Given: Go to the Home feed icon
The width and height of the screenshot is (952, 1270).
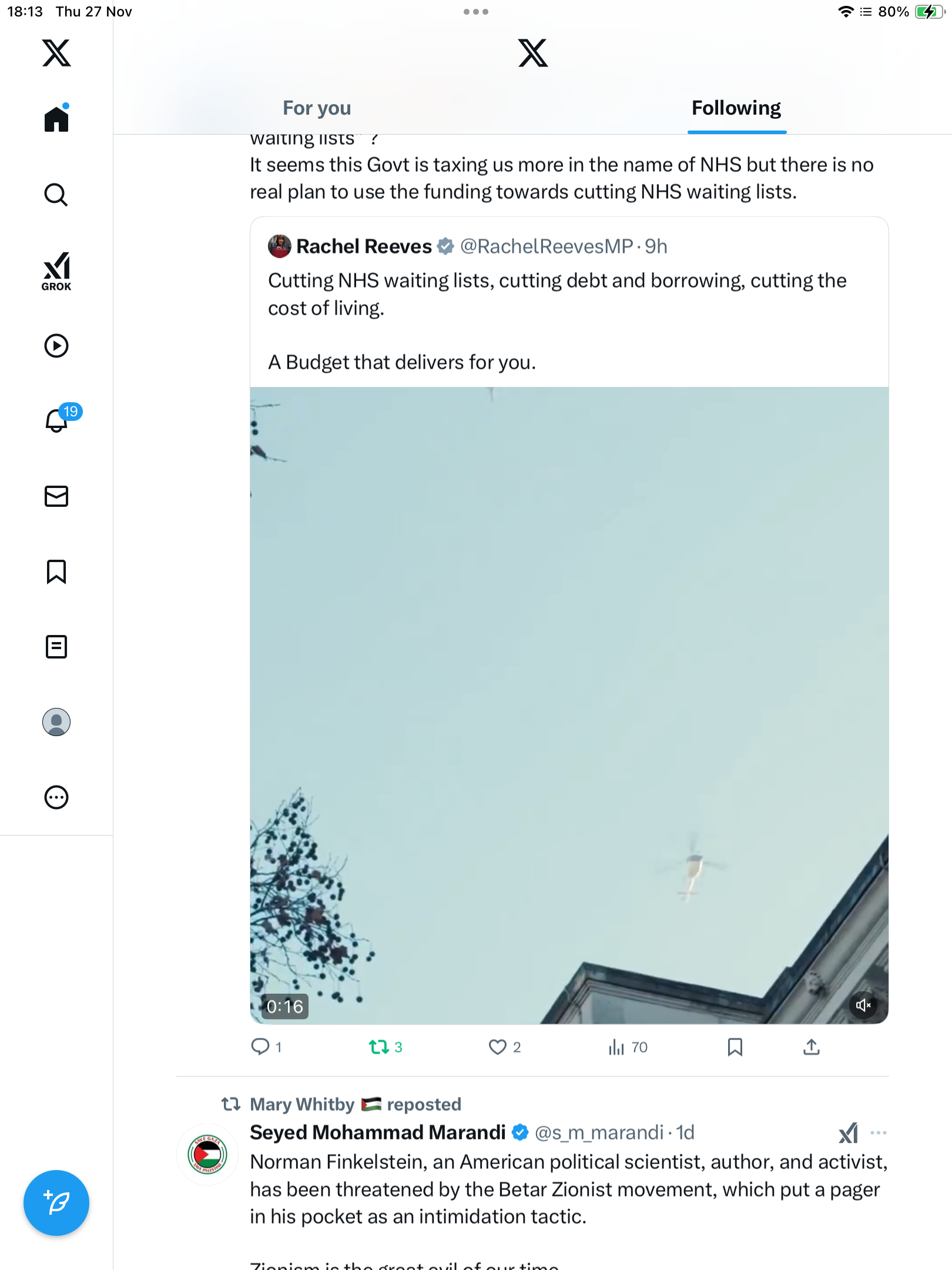Looking at the screenshot, I should [56, 119].
